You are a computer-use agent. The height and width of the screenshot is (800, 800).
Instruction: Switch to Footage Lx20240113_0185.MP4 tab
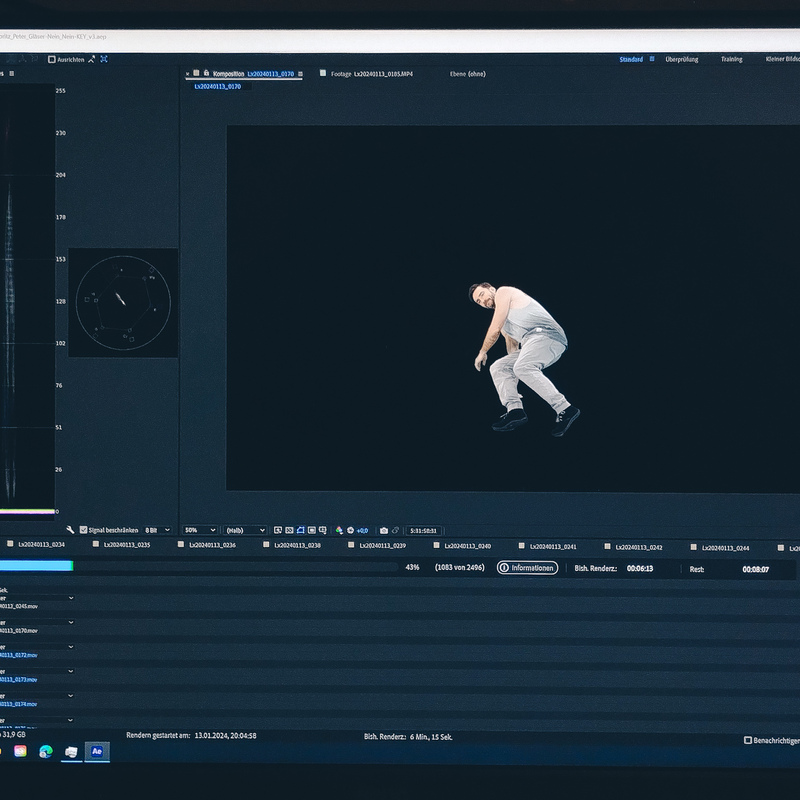[371, 74]
